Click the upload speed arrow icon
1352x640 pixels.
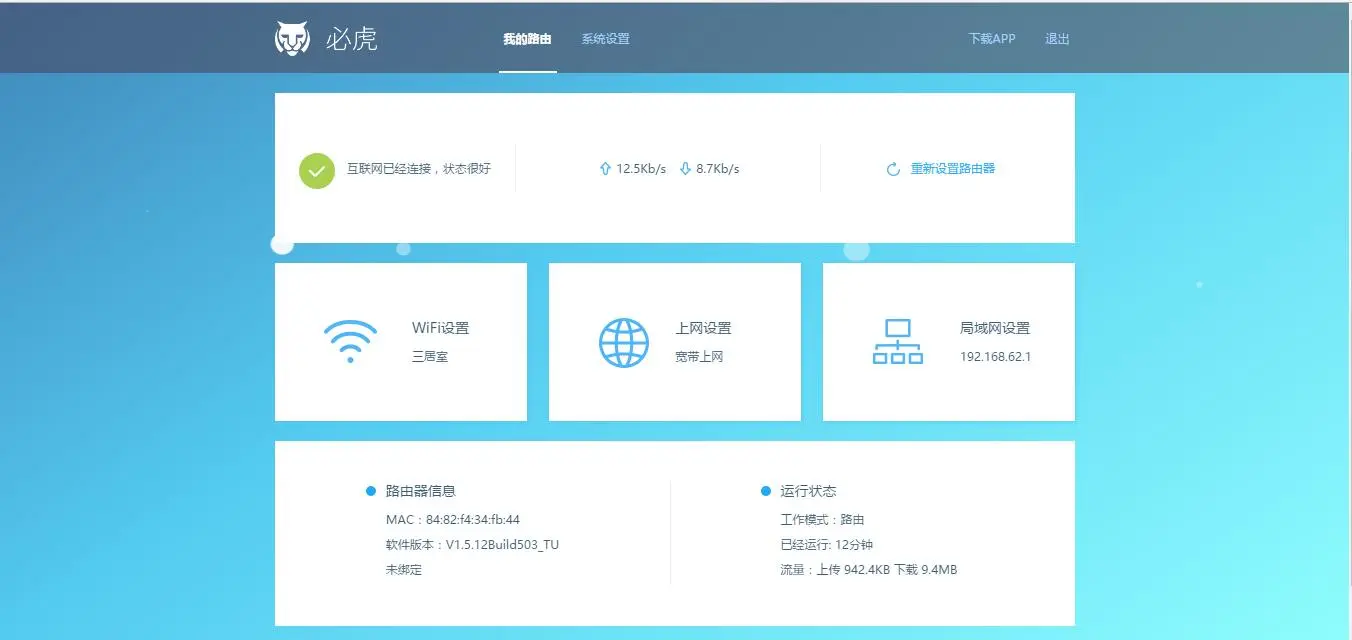[605, 169]
